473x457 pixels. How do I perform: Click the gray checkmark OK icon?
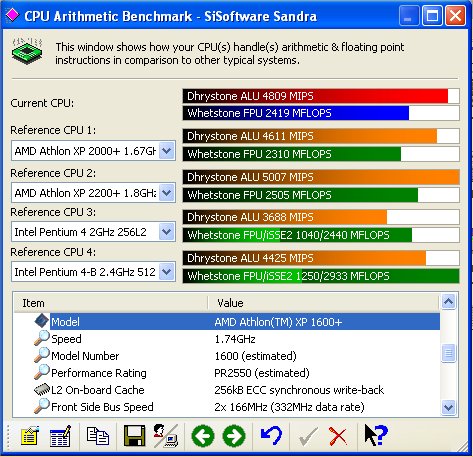pos(308,437)
